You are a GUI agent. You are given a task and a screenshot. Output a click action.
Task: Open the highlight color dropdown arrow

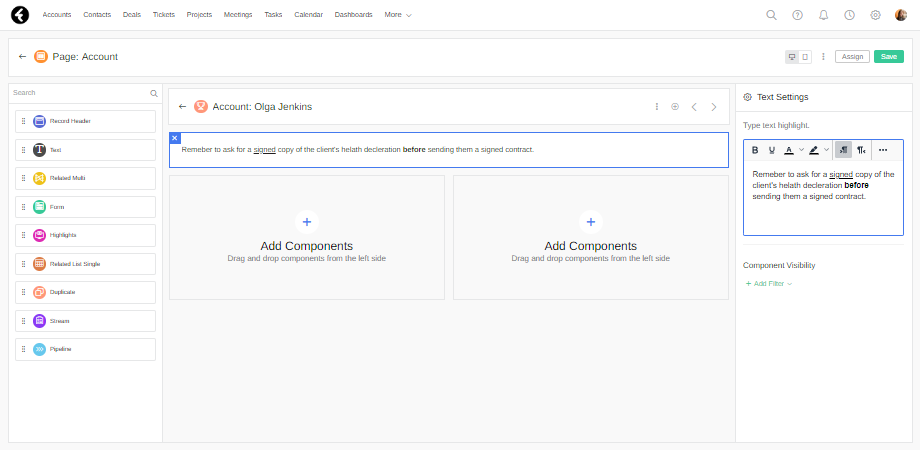coord(827,150)
